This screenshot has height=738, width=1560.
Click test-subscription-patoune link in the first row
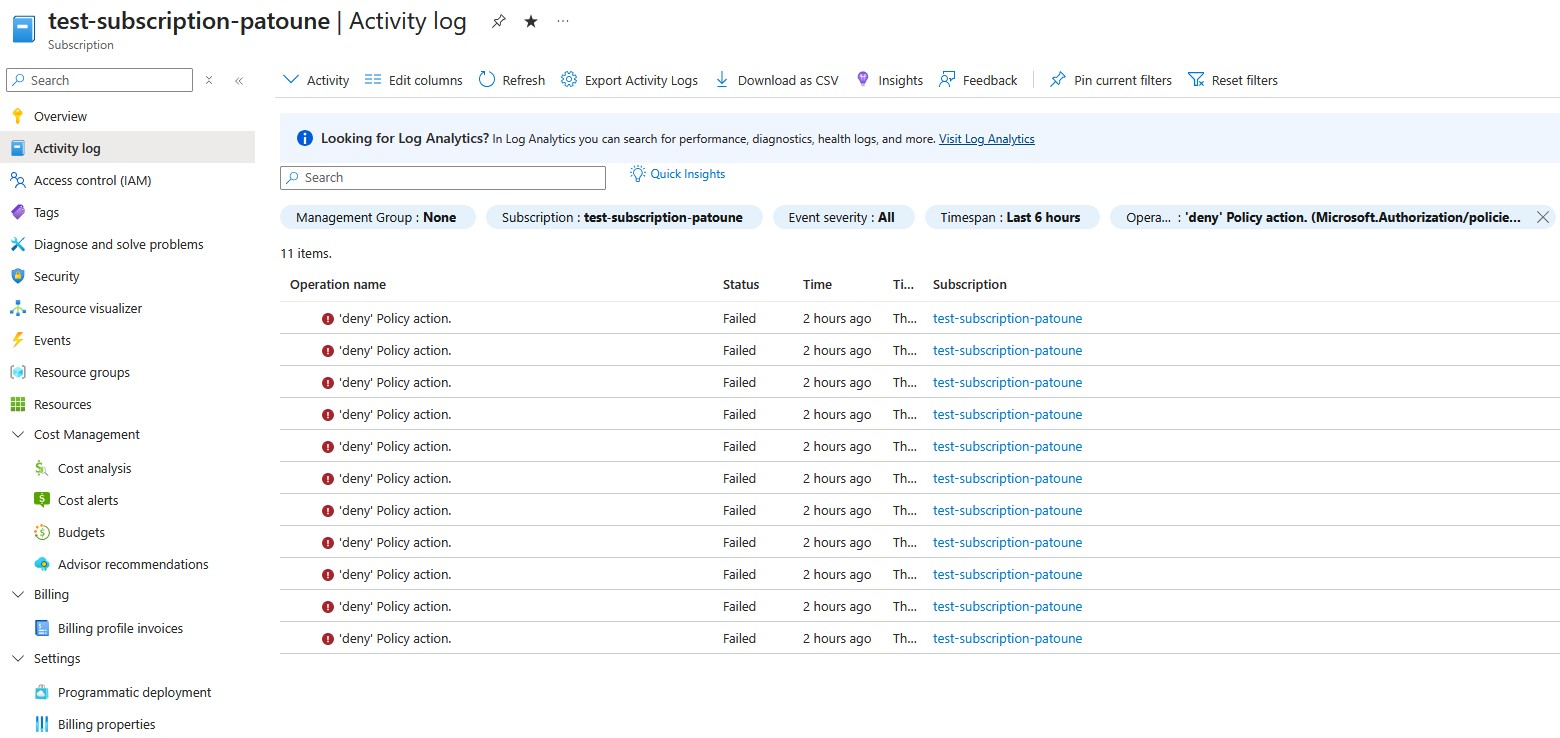click(1007, 318)
